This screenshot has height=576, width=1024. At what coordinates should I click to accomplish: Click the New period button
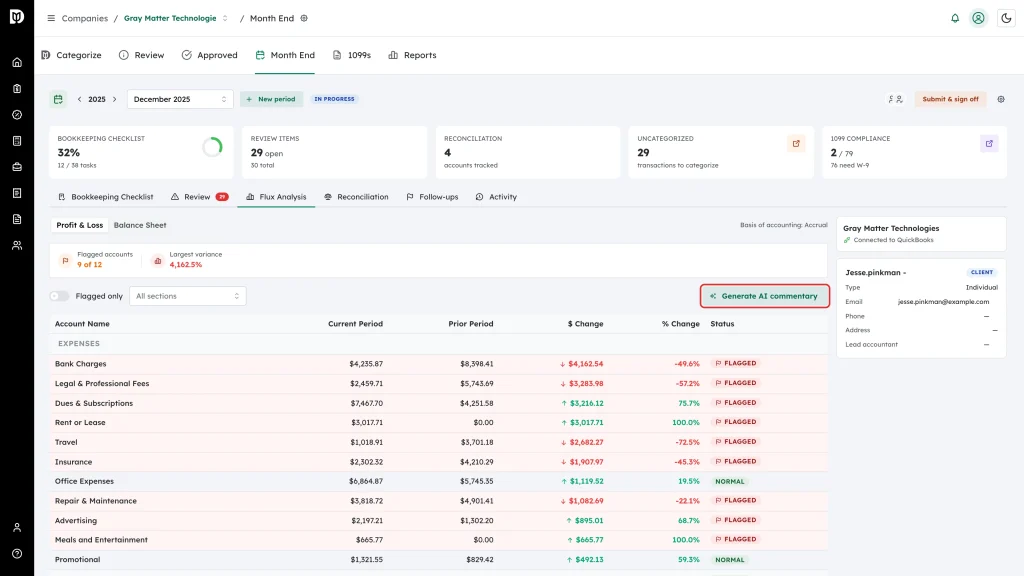pyautogui.click(x=271, y=99)
